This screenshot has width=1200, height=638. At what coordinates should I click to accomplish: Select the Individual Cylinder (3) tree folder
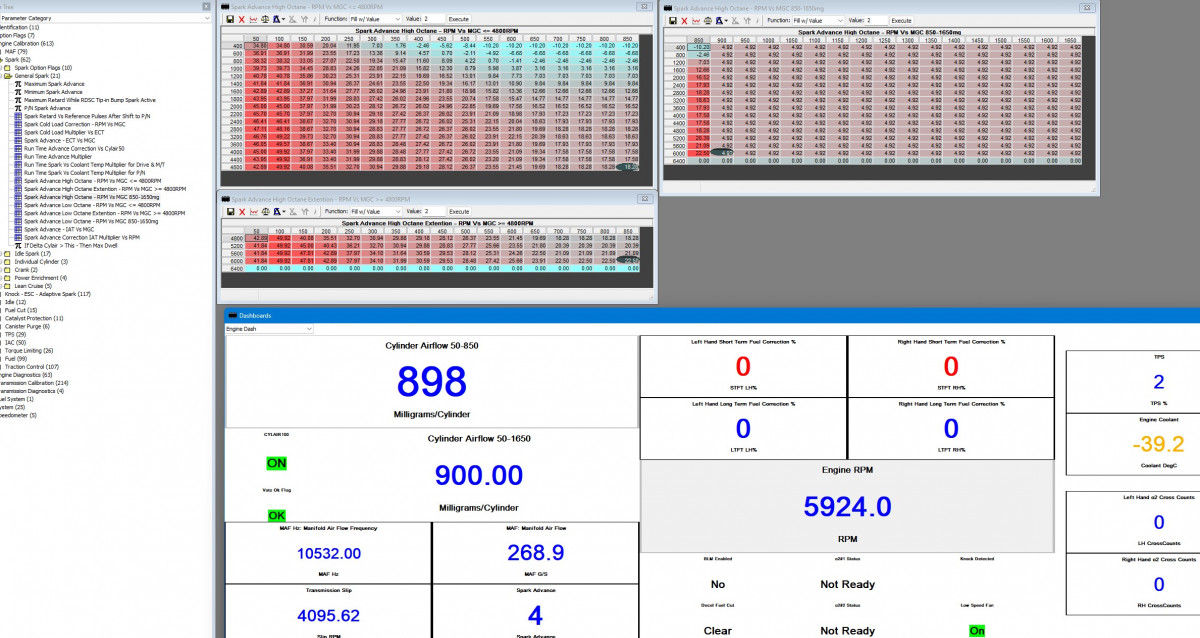pyautogui.click(x=43, y=261)
